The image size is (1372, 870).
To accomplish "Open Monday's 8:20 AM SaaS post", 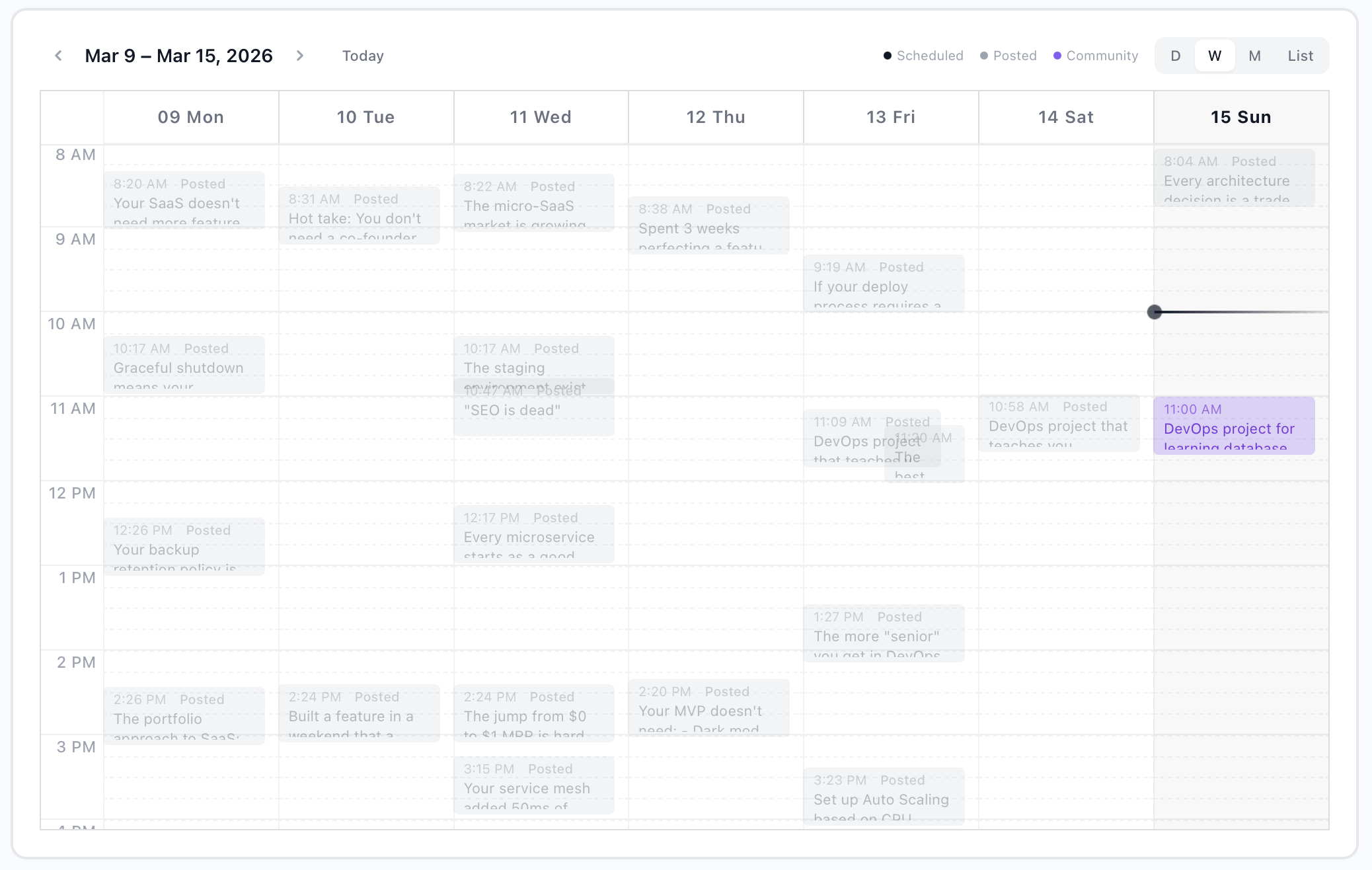I will coord(184,200).
